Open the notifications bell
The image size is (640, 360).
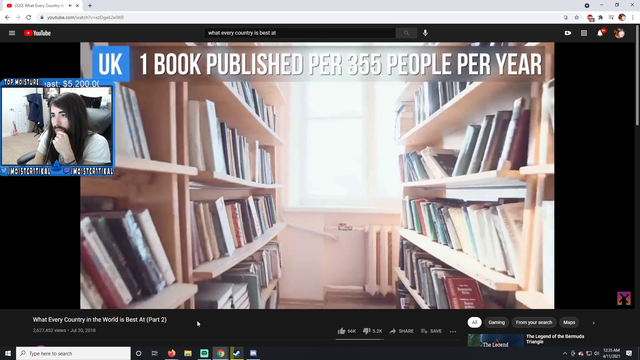click(600, 33)
